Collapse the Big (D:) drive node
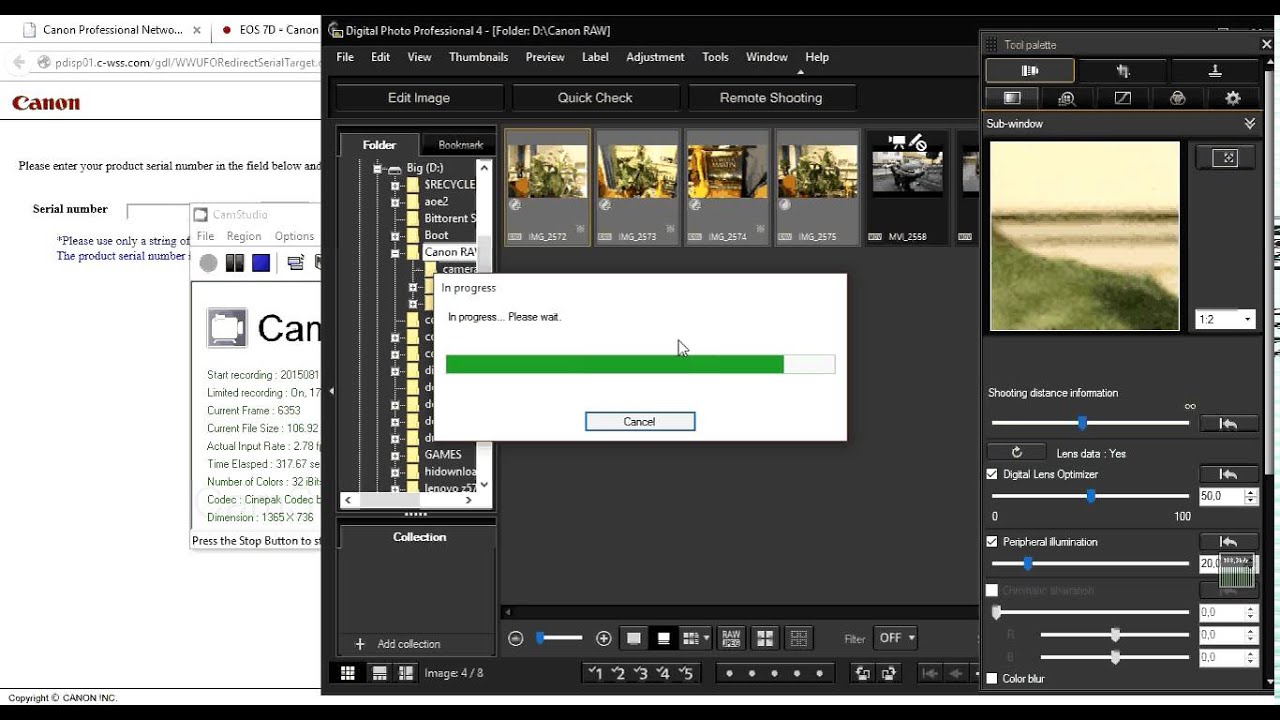Image resolution: width=1280 pixels, height=720 pixels. pos(379,168)
